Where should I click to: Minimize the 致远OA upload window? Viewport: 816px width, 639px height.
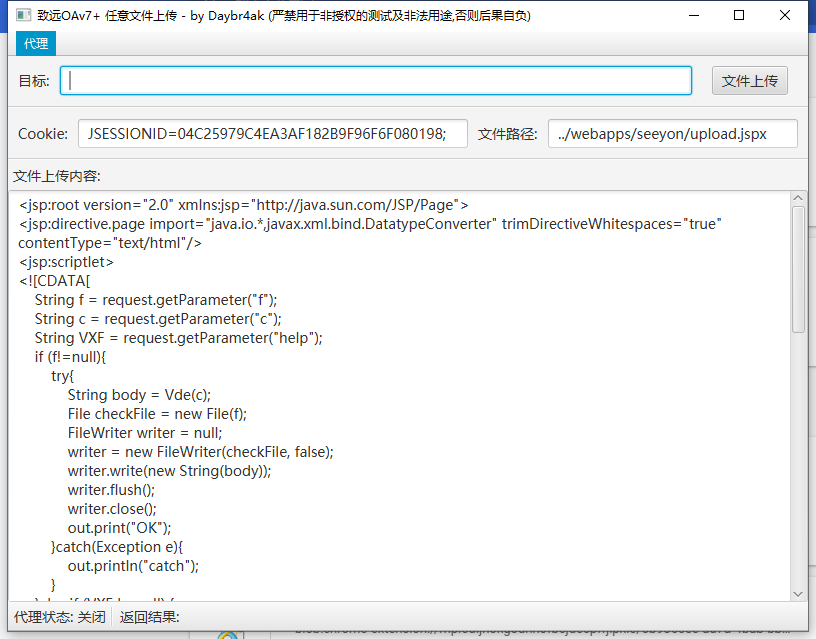pos(694,16)
